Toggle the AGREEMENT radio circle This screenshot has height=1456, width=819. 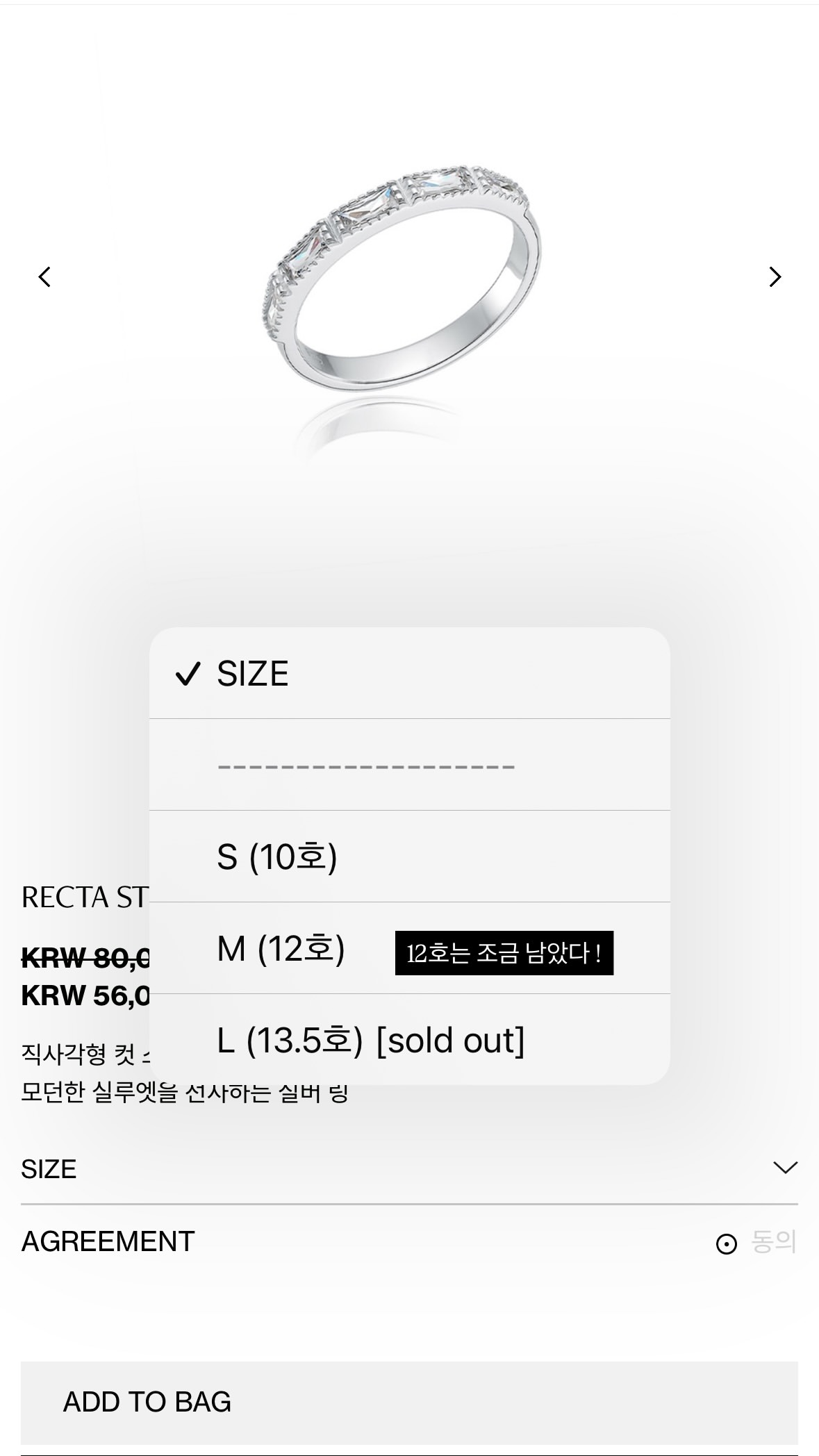[x=726, y=1243]
